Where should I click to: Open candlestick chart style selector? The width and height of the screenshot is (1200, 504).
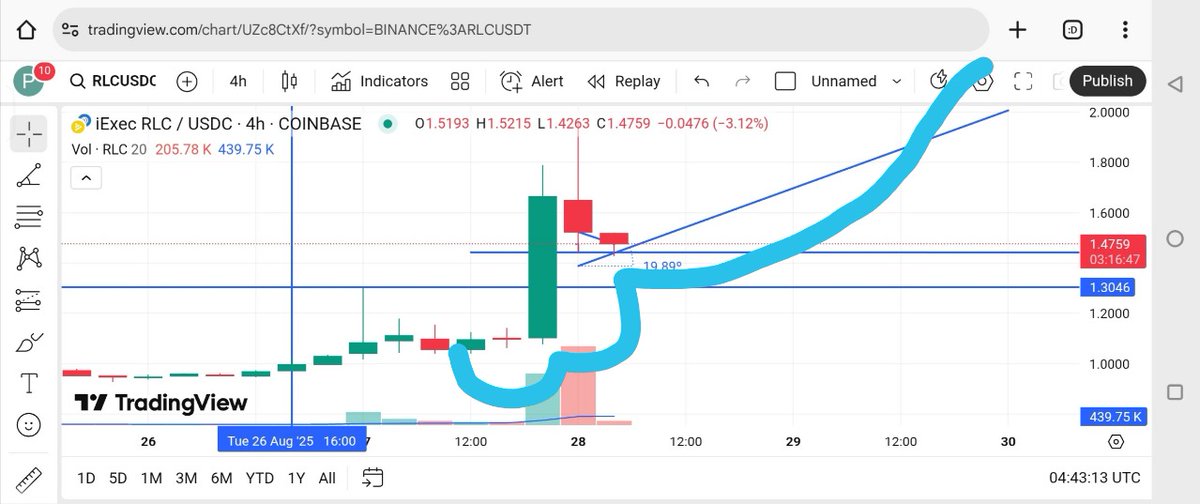[x=290, y=81]
